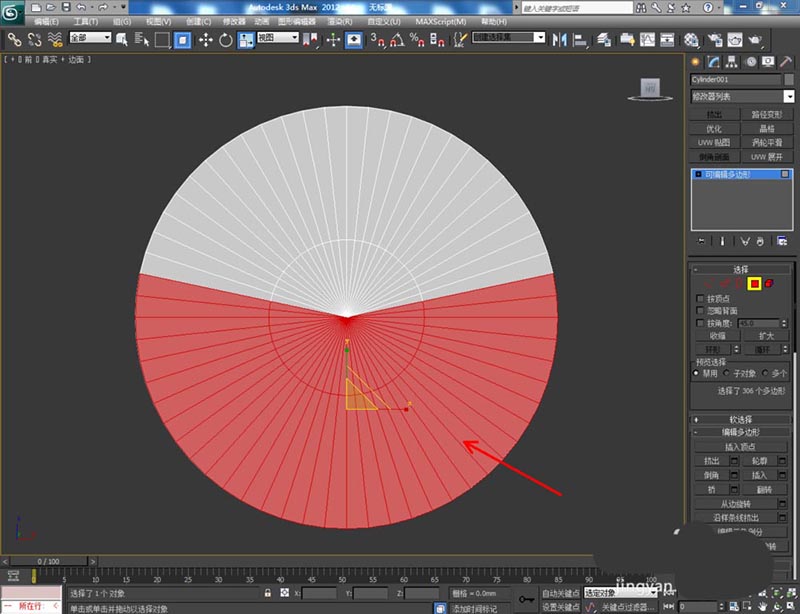Screen dimensions: 800x614
Task: Select the 子对象 preview radio button
Action: point(727,373)
